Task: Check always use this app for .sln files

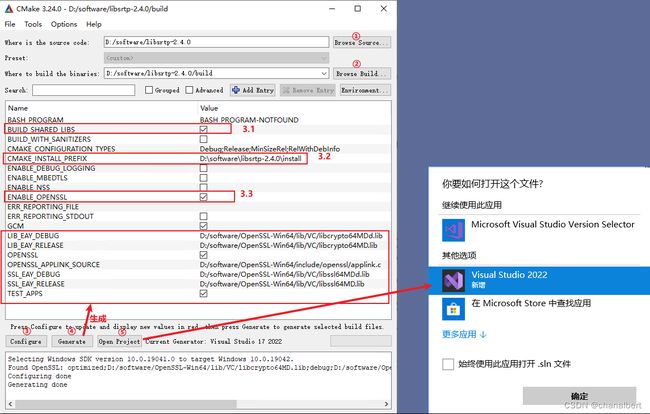Action: point(448,364)
